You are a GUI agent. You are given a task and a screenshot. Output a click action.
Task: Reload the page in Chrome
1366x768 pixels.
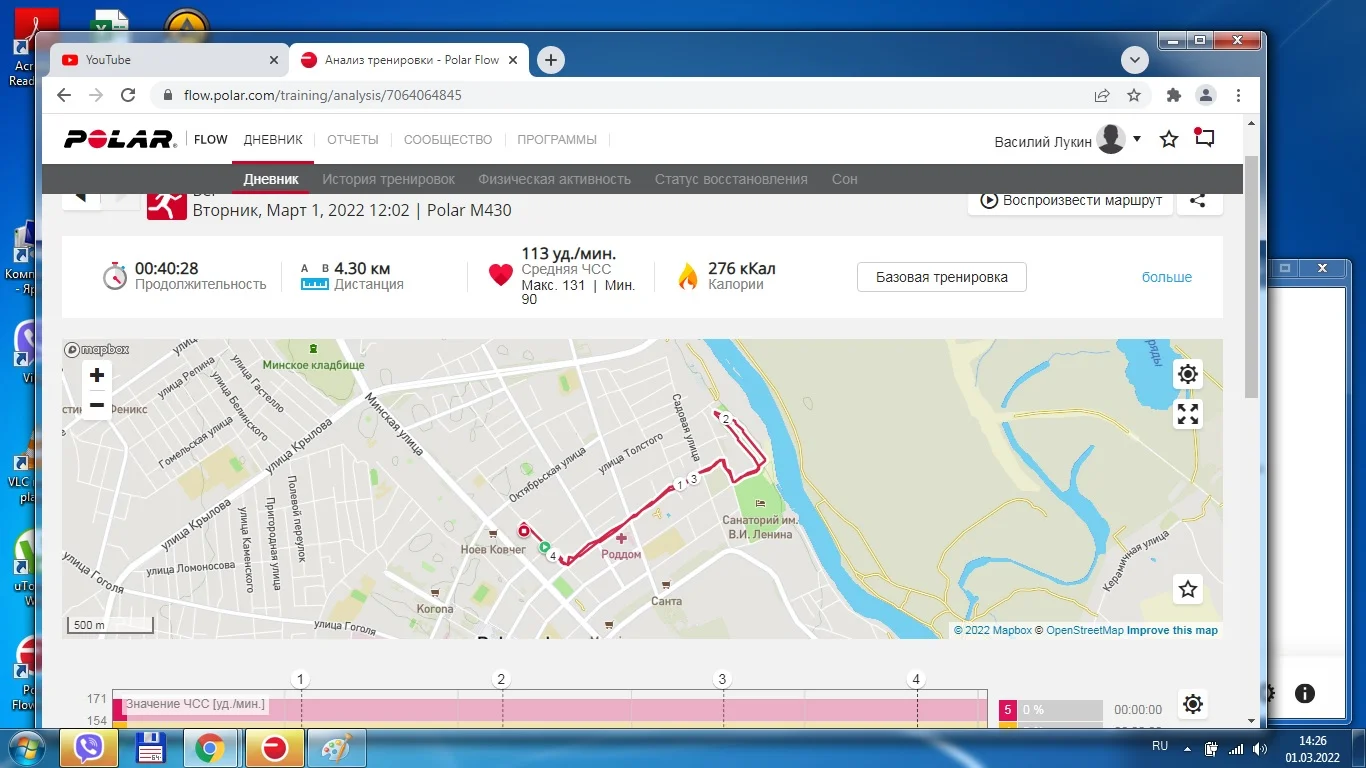(x=128, y=95)
